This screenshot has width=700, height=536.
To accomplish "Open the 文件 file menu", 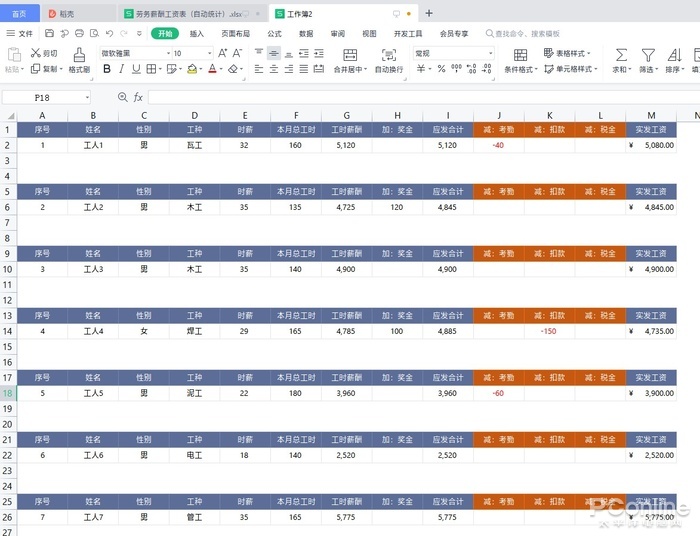I will (20, 33).
